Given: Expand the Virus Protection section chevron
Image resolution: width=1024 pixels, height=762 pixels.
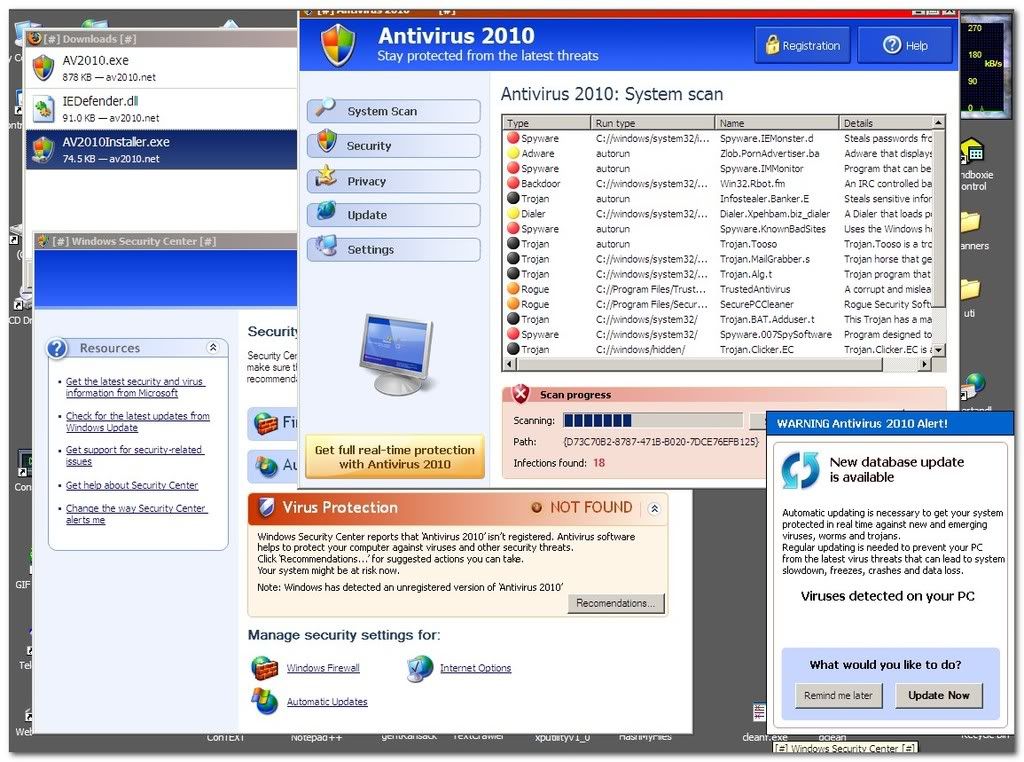Looking at the screenshot, I should point(654,508).
